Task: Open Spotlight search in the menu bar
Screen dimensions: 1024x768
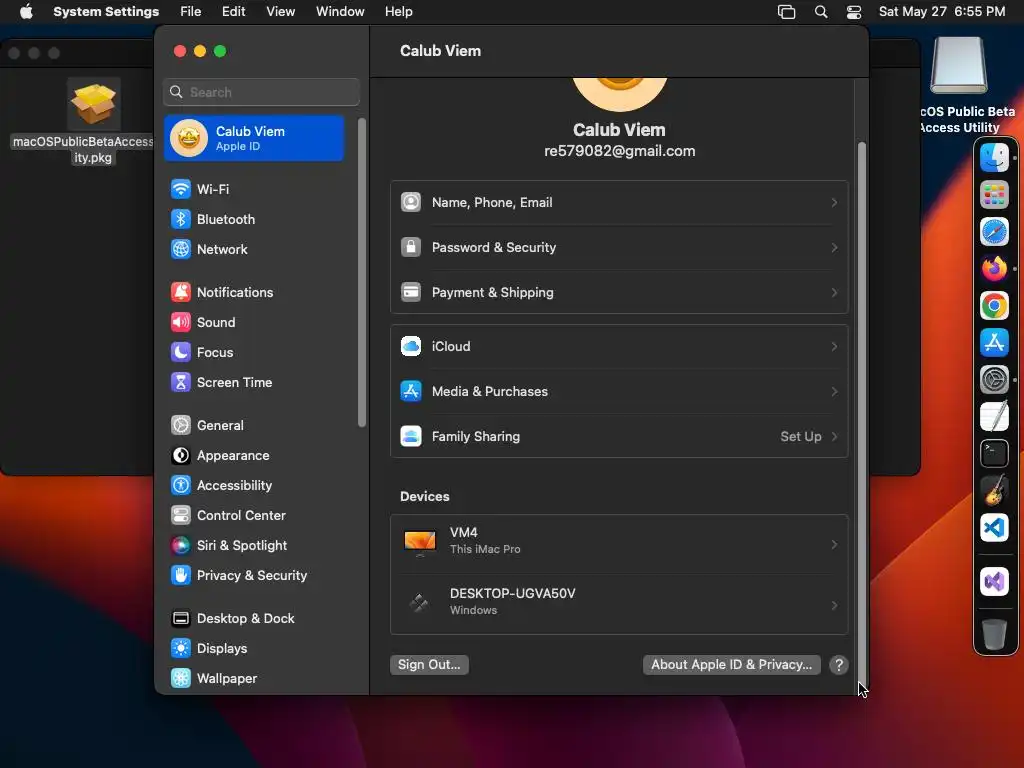Action: 821,12
